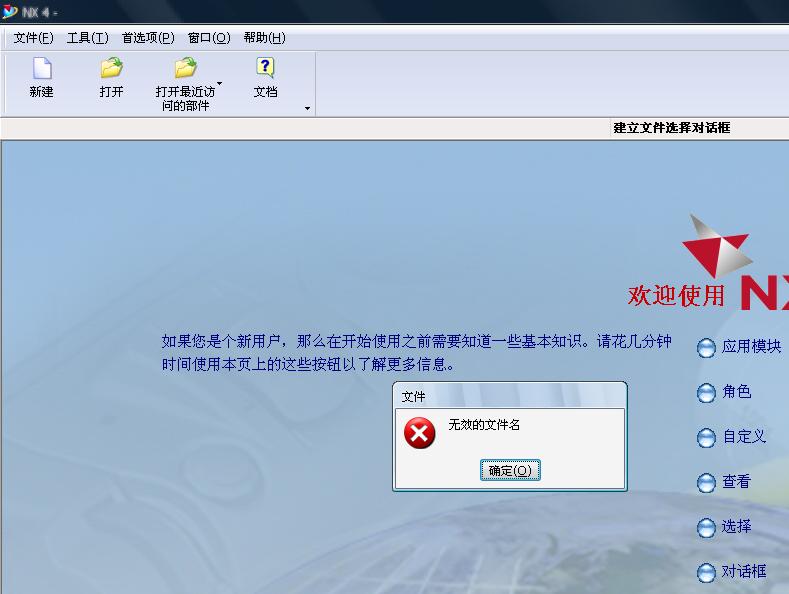Expand the recent parts dropdown arrow
Image resolution: width=789 pixels, height=594 pixels.
coord(219,84)
